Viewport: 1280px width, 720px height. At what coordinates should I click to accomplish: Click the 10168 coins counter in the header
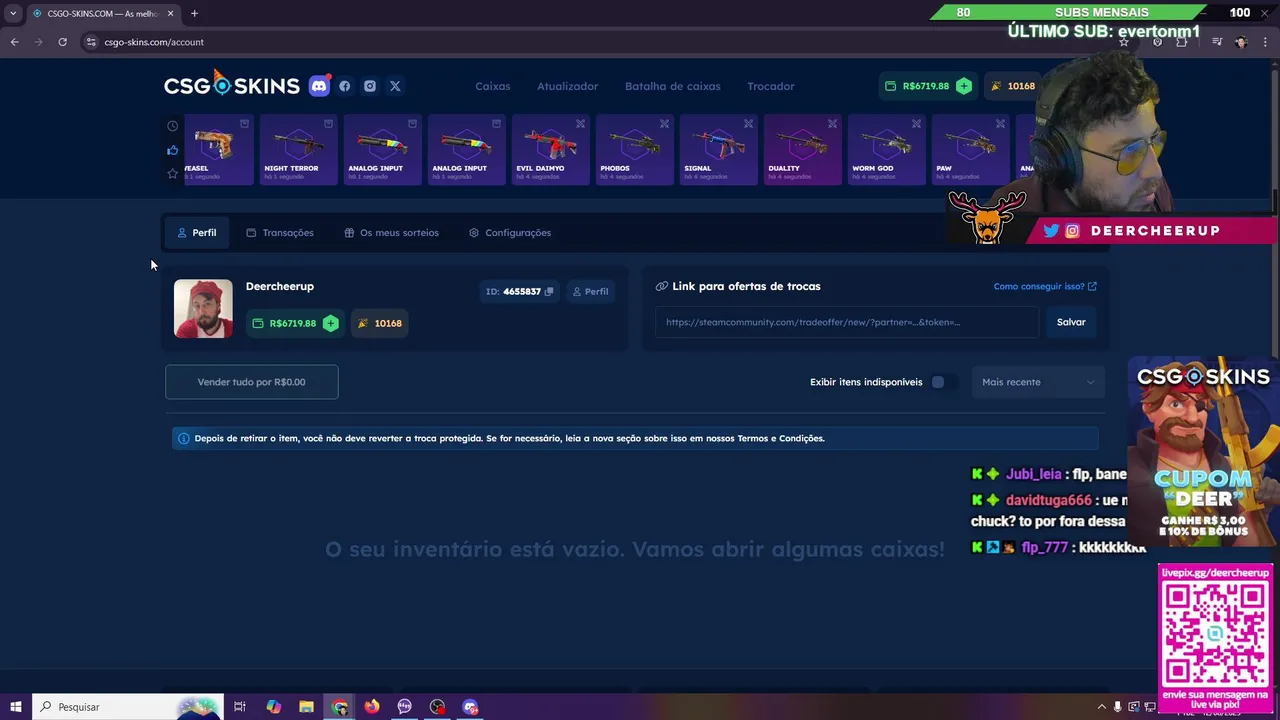tap(1013, 86)
